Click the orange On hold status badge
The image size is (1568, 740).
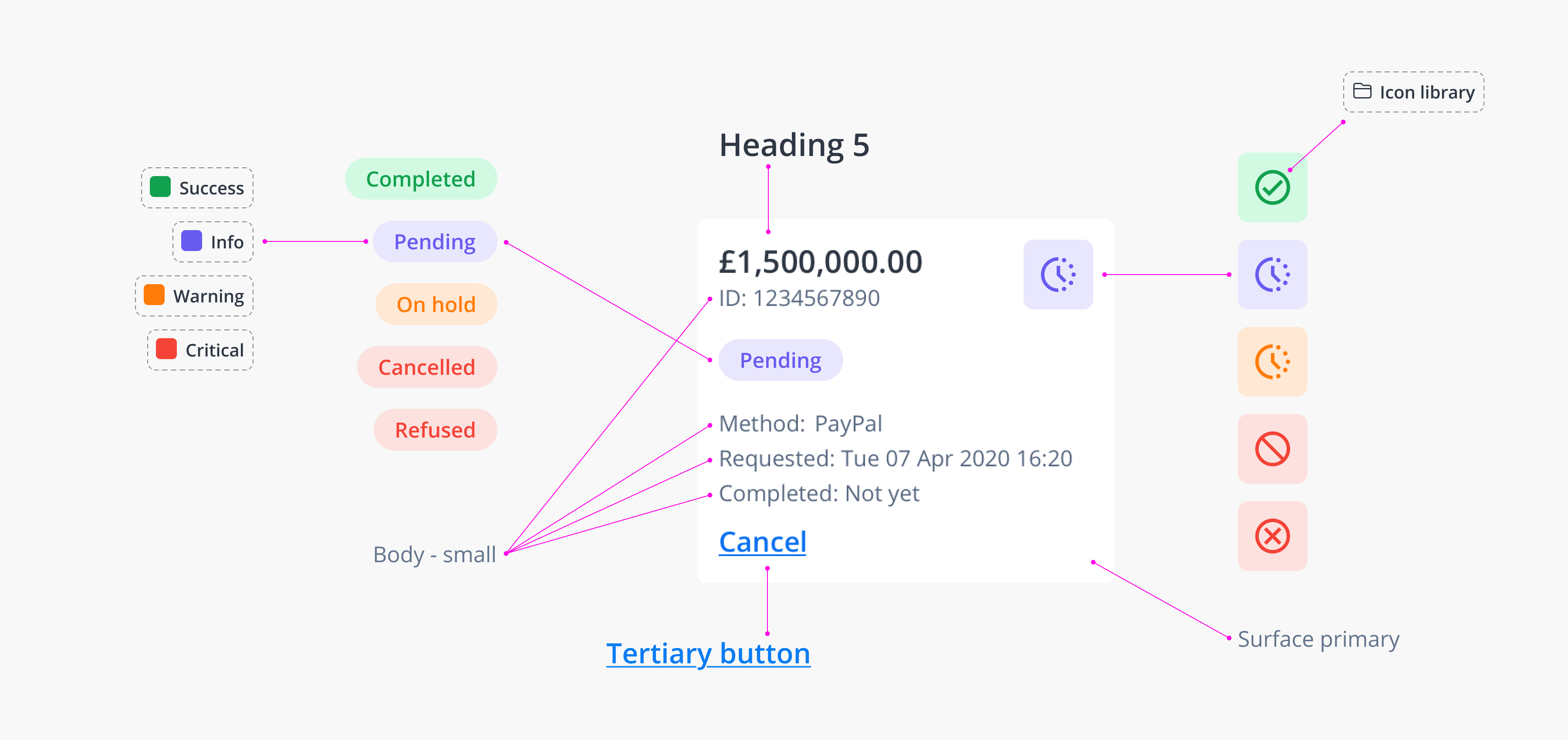tap(436, 305)
